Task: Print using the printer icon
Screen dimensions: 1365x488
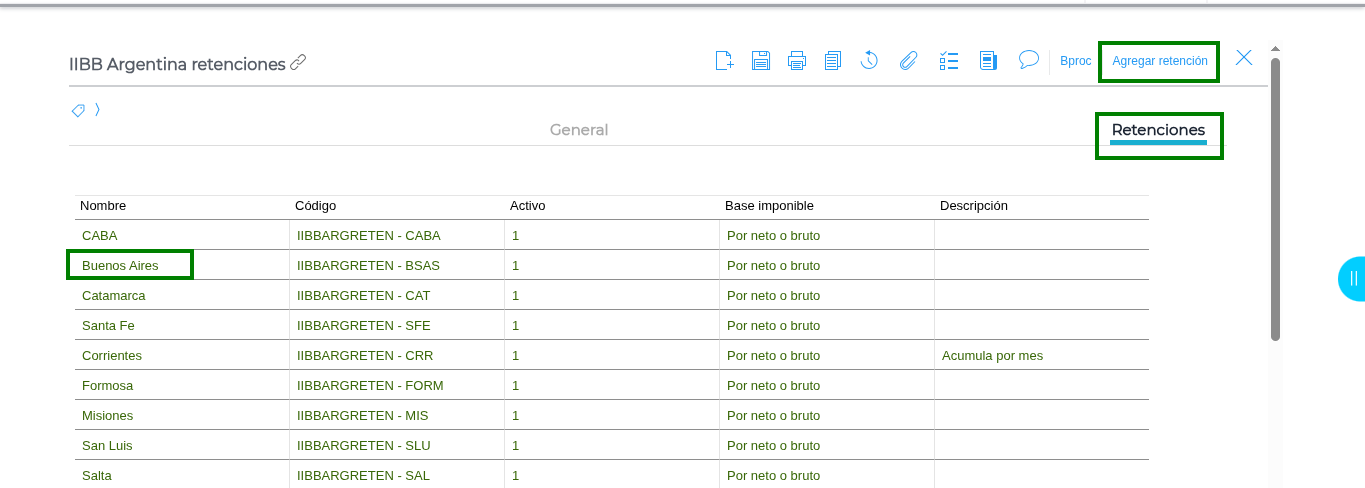Action: [x=797, y=61]
